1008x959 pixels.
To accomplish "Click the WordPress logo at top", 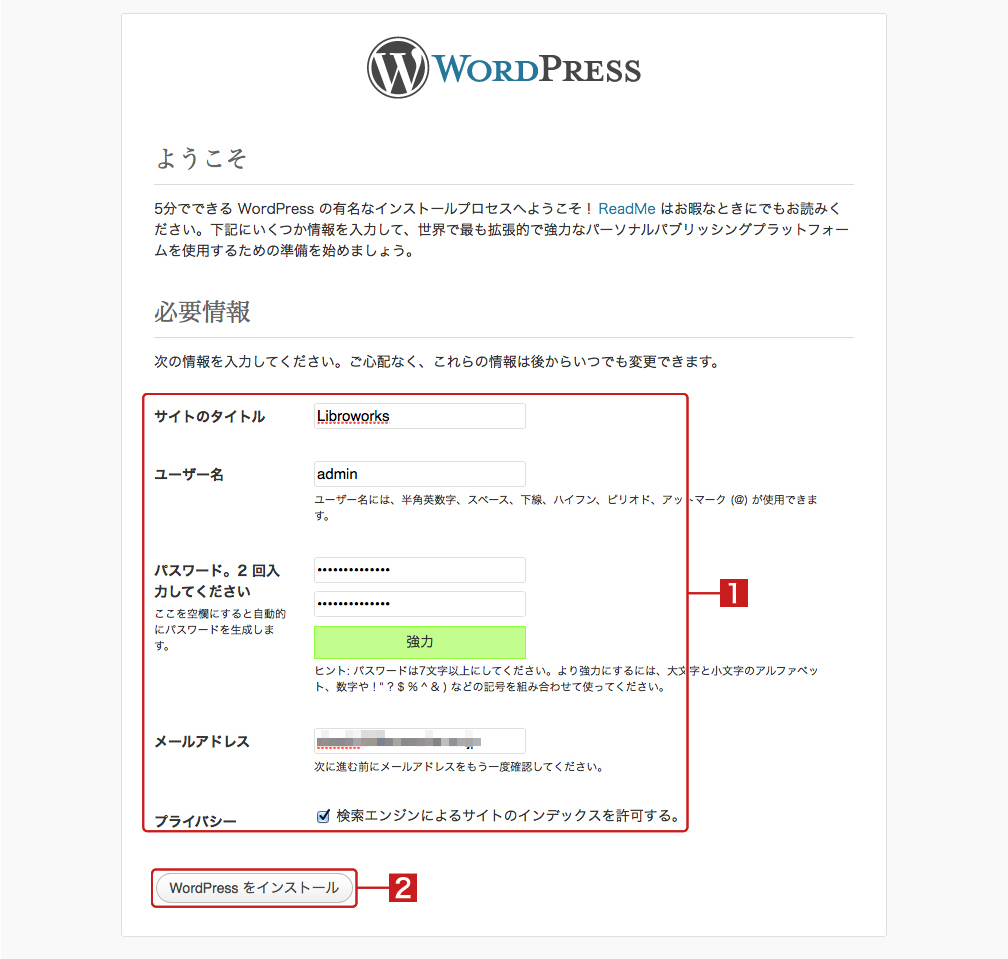I will [504, 67].
